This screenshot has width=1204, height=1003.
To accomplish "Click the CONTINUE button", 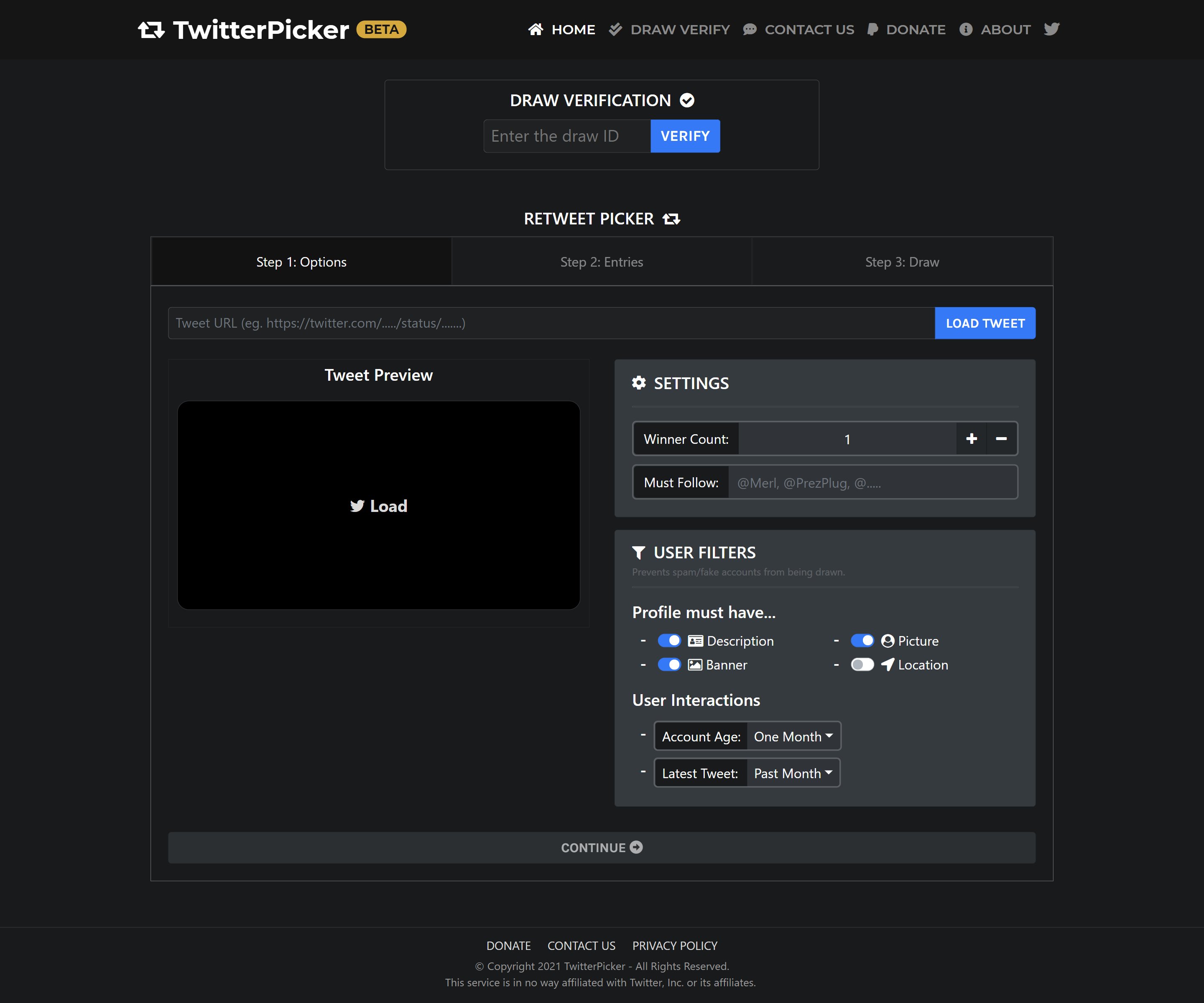I will [x=602, y=848].
